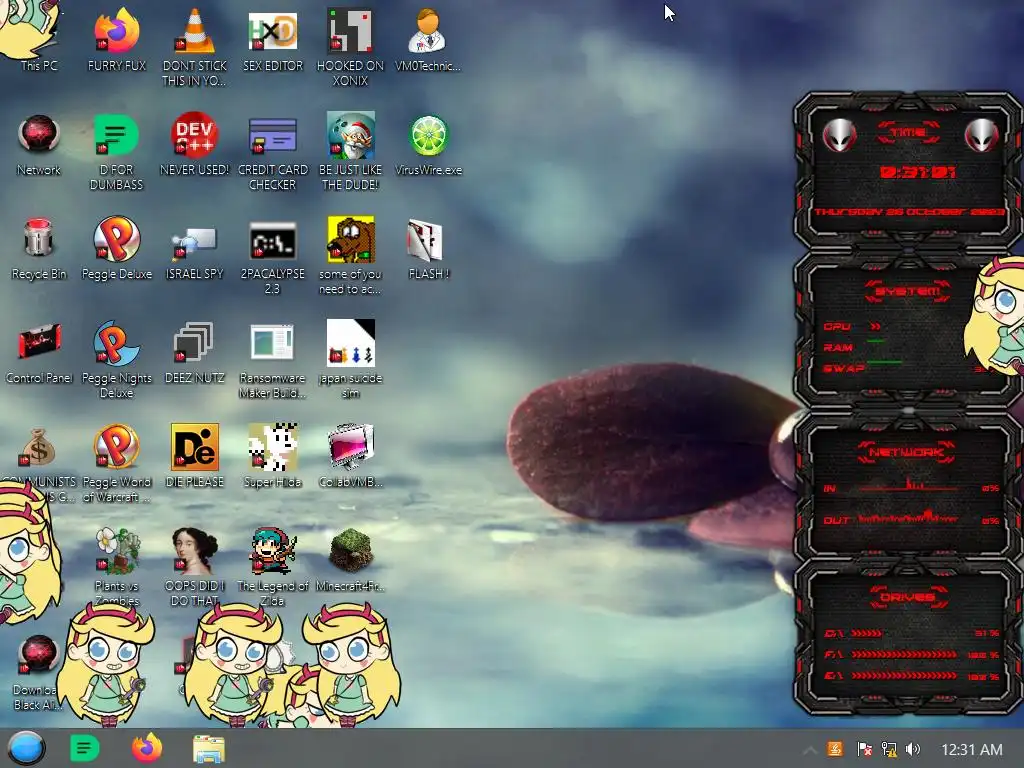
Task: Launch BE JUST LIKE THE DUDE! icon
Action: [x=350, y=152]
